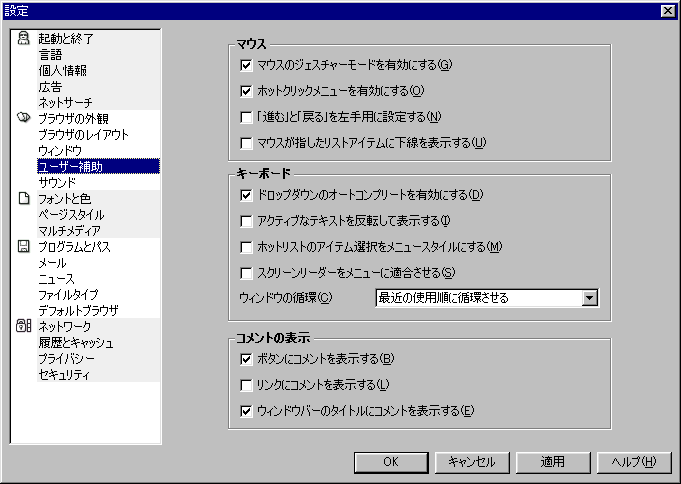Enable スクリーンリーダーをメニューに適合させる checkbox

(246, 273)
